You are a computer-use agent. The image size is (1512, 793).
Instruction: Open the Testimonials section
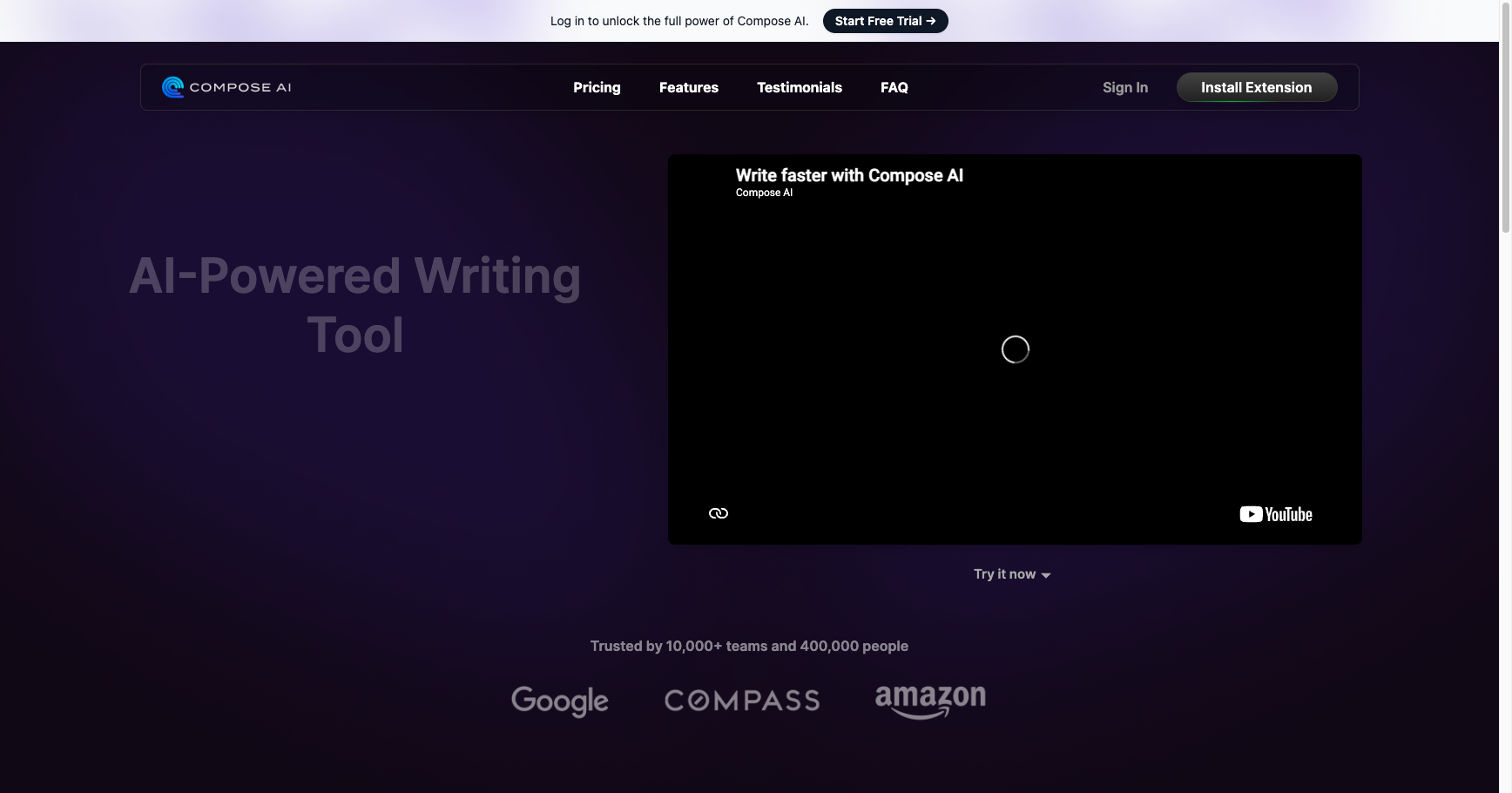(x=799, y=87)
